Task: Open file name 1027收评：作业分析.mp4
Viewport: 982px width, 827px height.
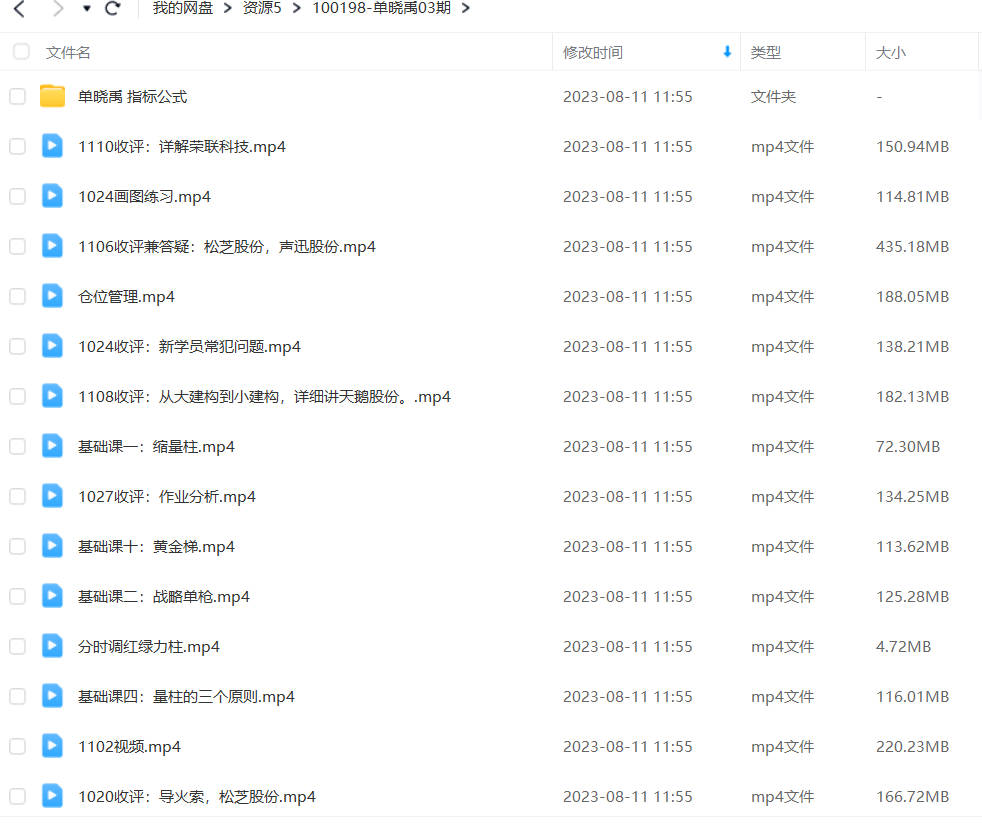Action: tap(167, 497)
